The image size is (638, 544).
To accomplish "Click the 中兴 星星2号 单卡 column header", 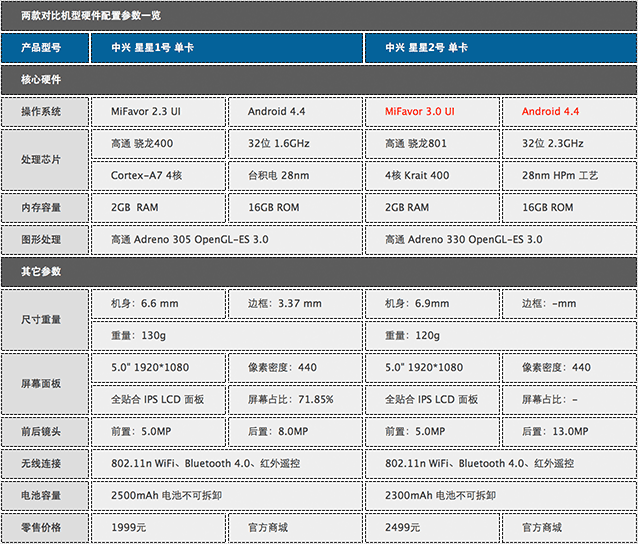I will pyautogui.click(x=501, y=48).
